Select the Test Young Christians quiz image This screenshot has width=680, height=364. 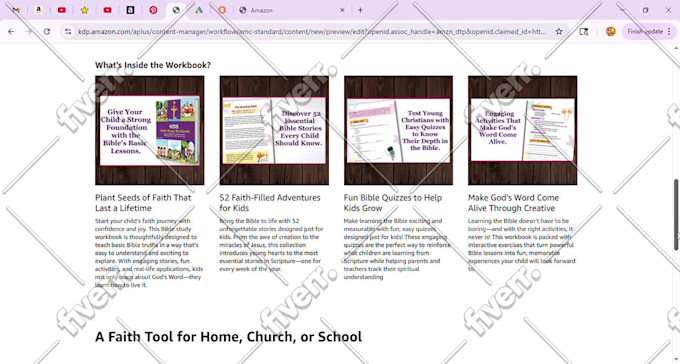pos(399,131)
